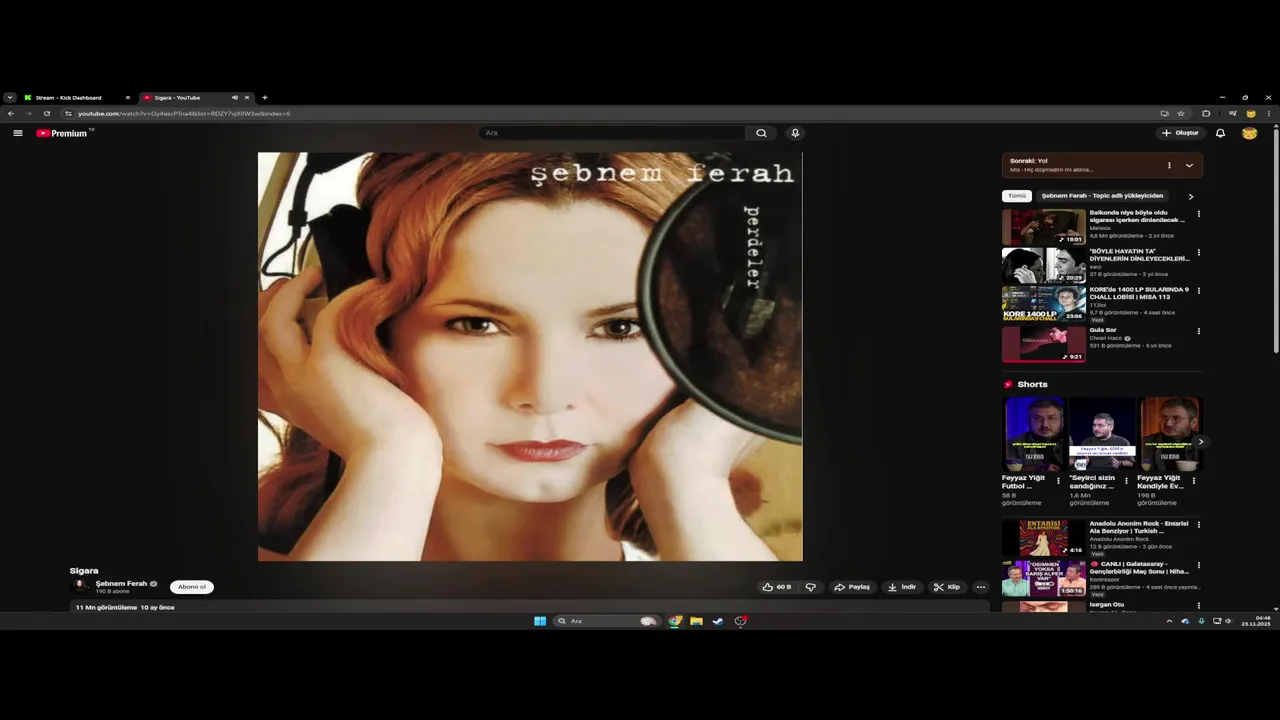
Task: Open the taskbar clock and date
Action: point(1256,621)
